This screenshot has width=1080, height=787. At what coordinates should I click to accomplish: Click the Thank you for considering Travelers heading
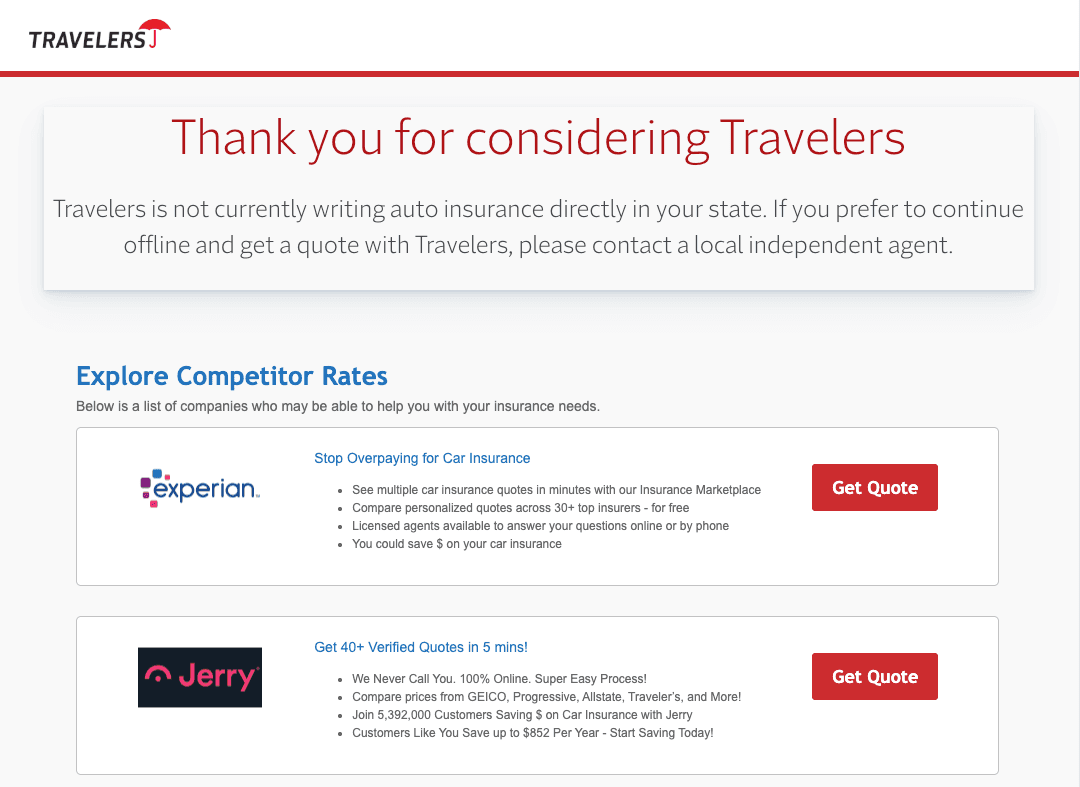(538, 137)
